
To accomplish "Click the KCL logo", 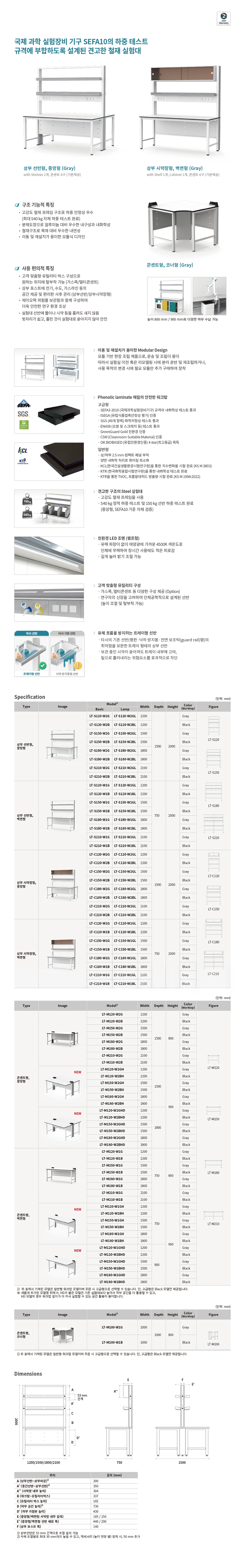I will (x=23, y=450).
